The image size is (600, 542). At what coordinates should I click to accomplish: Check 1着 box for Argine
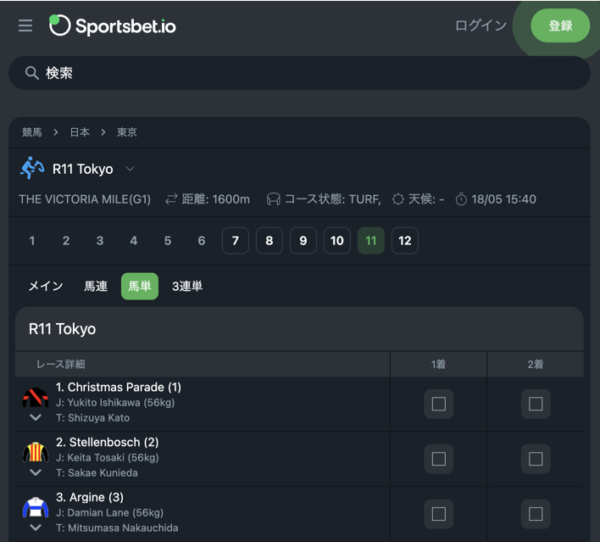(439, 514)
